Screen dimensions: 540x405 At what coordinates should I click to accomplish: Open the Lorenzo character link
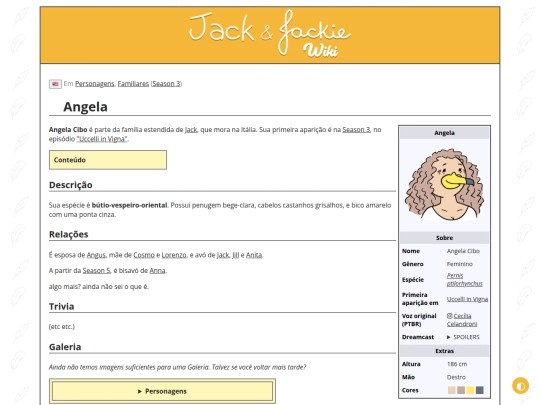tap(174, 255)
